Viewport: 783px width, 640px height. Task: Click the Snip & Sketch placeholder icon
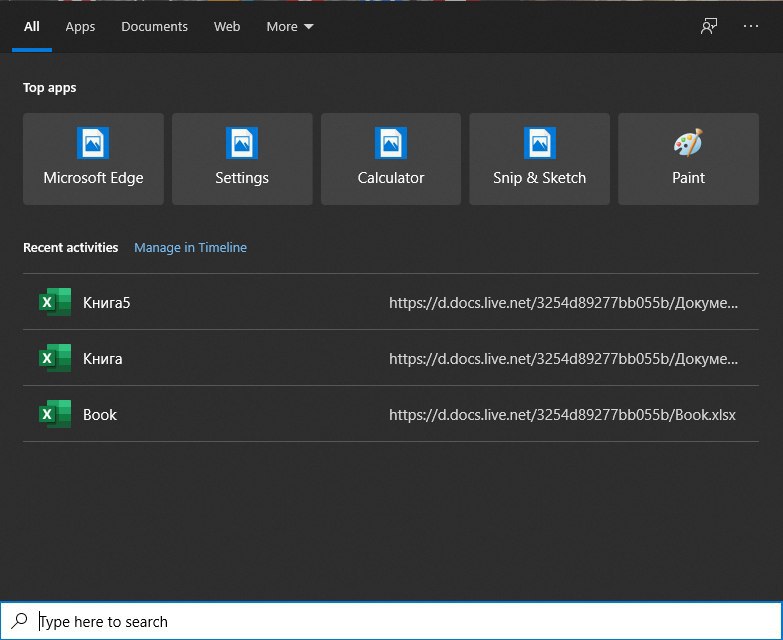click(x=539, y=143)
